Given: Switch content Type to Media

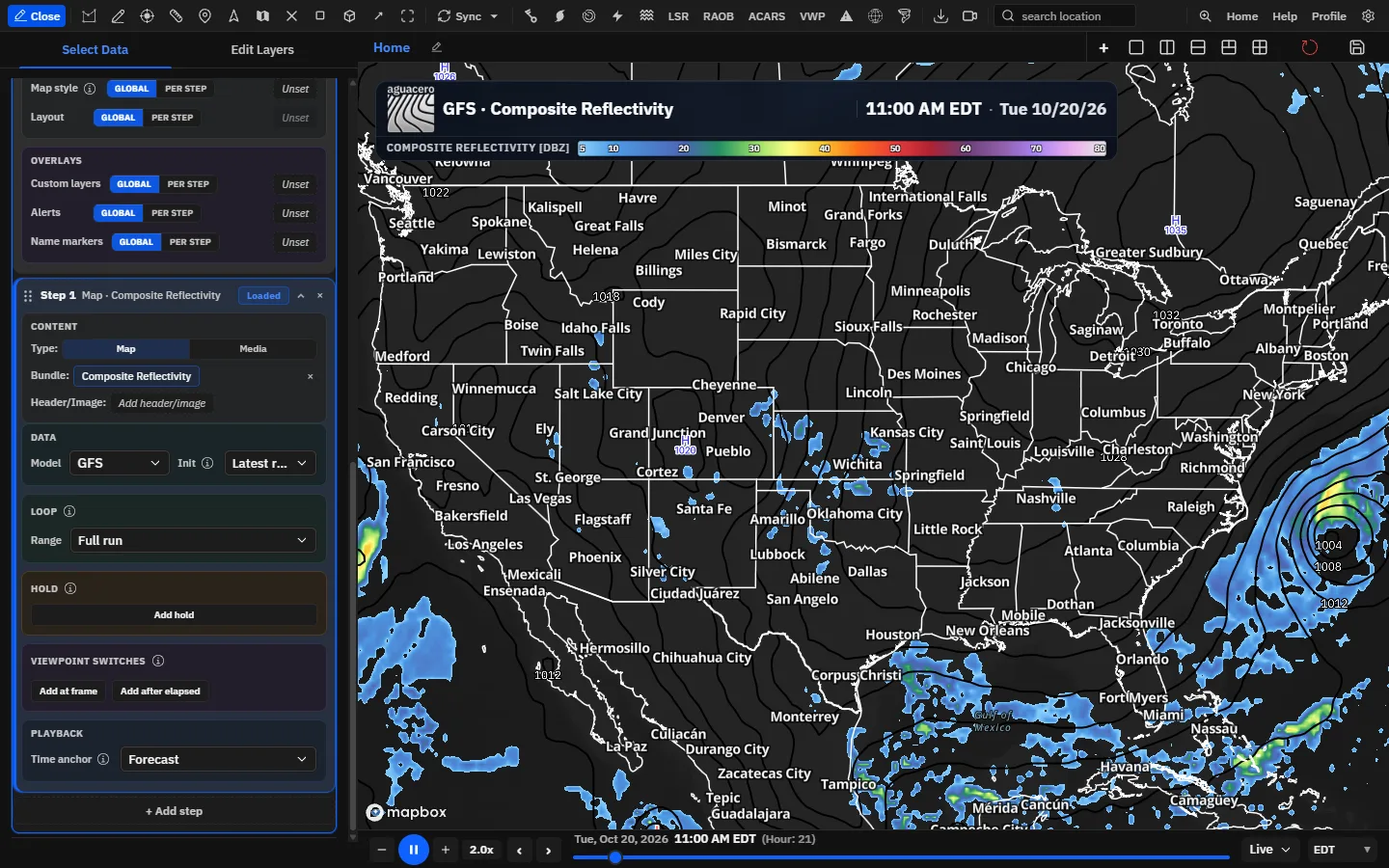Looking at the screenshot, I should (x=253, y=349).
